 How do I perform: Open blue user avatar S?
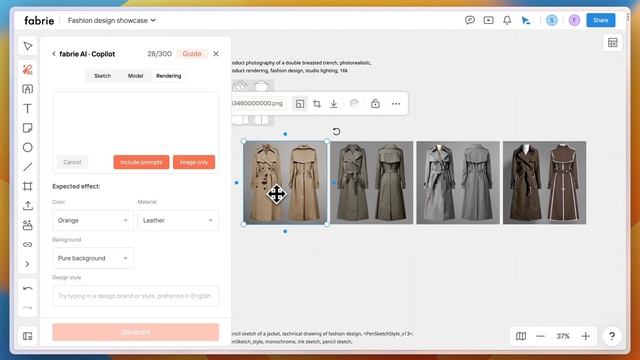[x=552, y=20]
